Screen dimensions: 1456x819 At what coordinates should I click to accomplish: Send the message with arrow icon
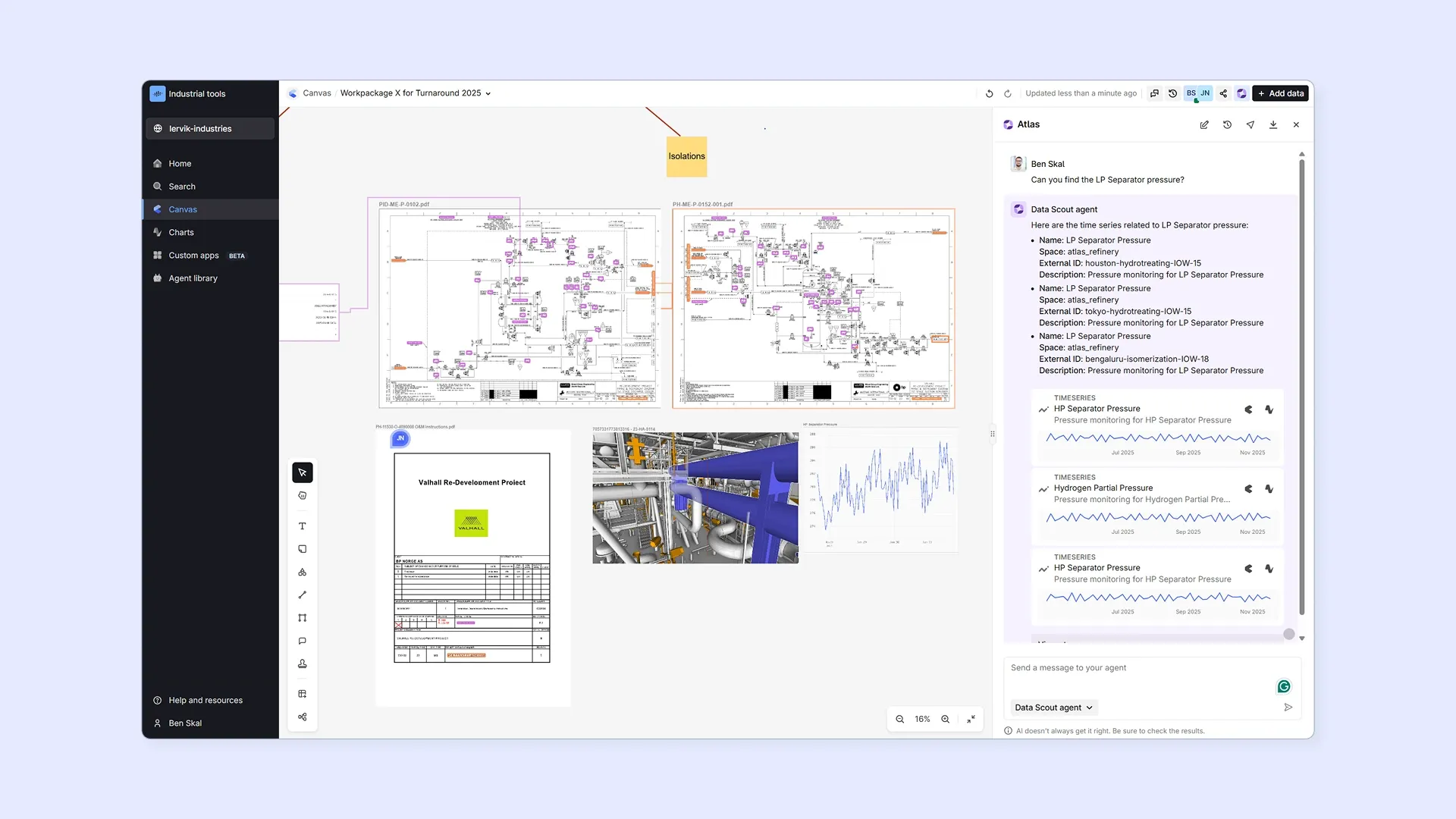click(x=1288, y=708)
